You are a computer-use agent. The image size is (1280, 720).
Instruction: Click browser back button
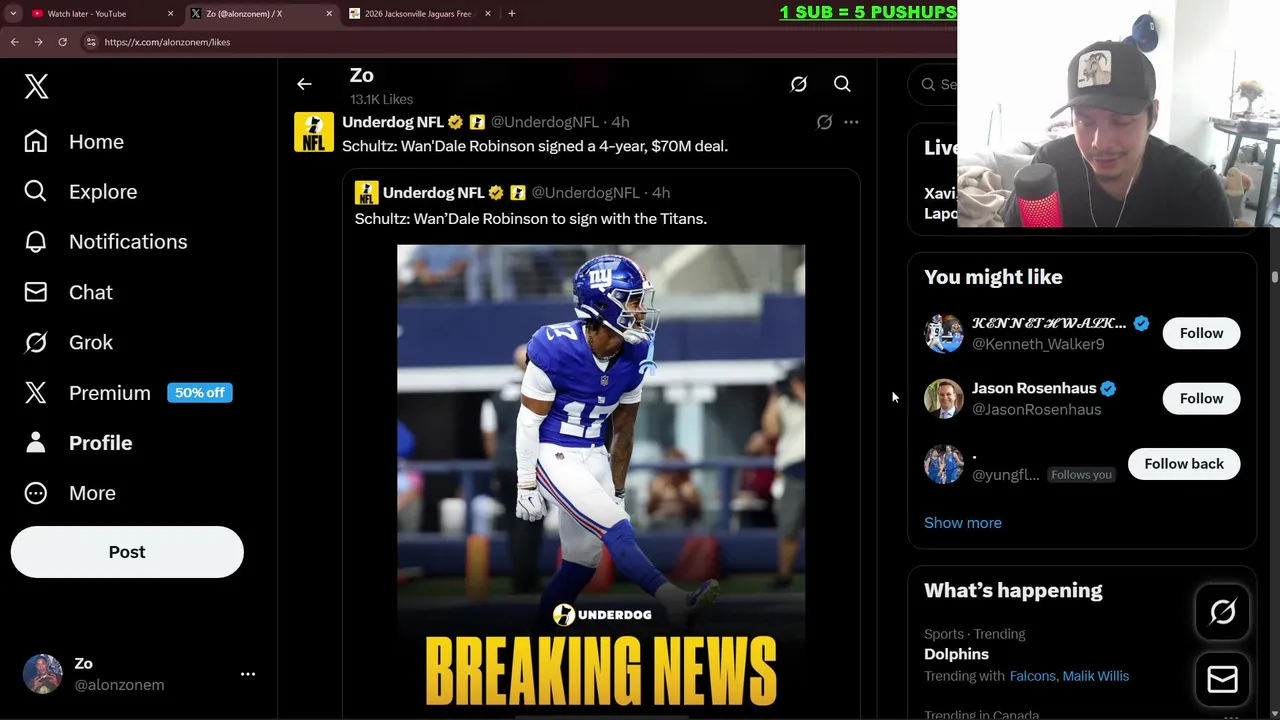click(x=14, y=42)
